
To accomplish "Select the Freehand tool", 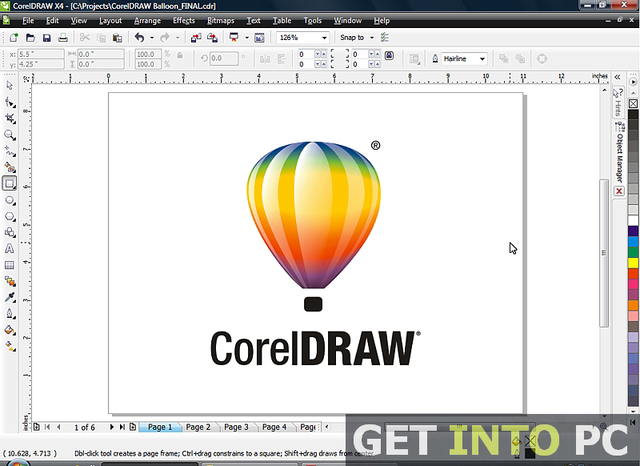I will point(9,151).
